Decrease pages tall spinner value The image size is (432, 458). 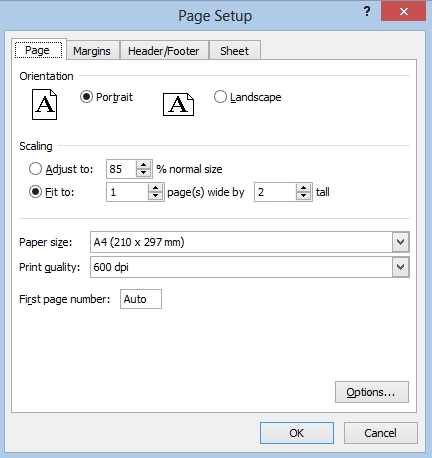pos(303,196)
